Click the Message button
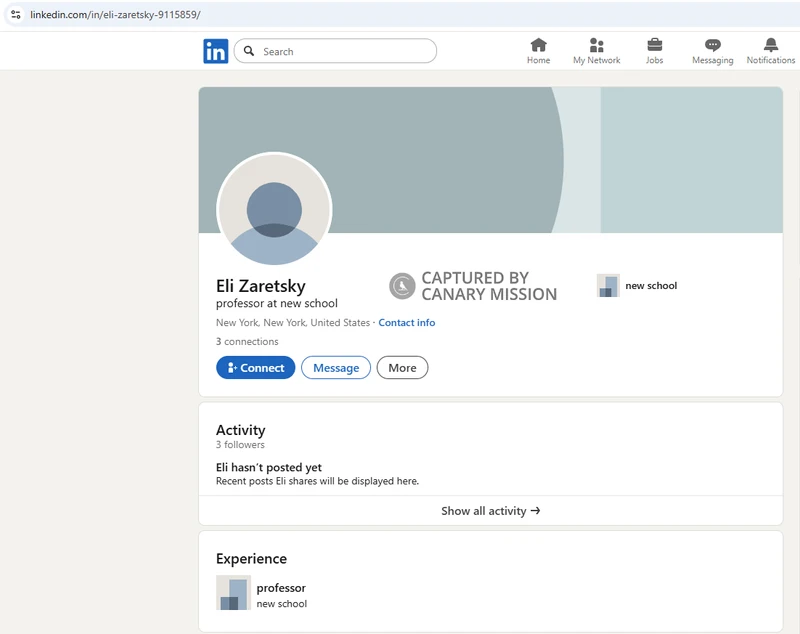 [x=336, y=368]
